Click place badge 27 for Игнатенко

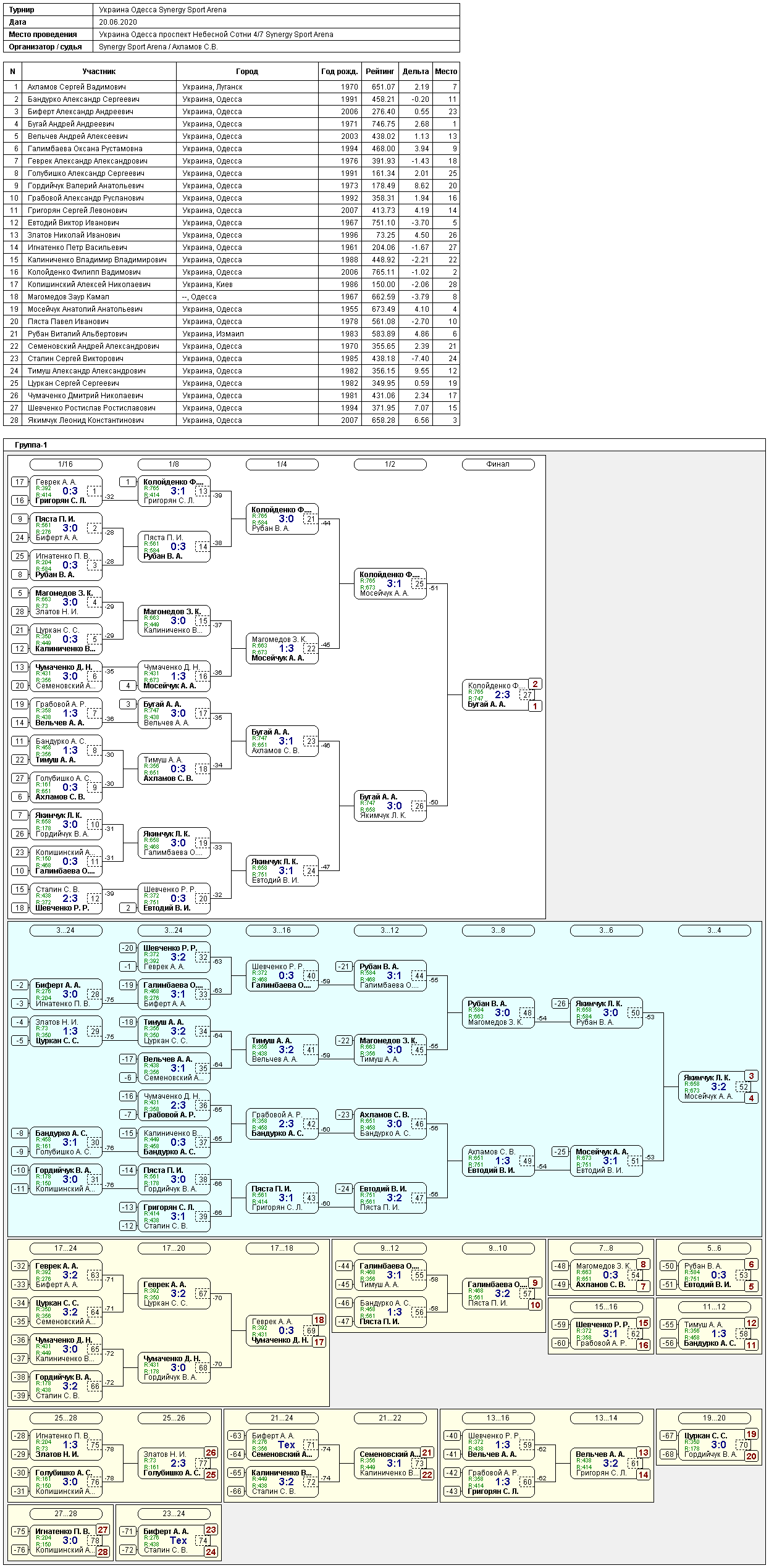(x=103, y=1530)
